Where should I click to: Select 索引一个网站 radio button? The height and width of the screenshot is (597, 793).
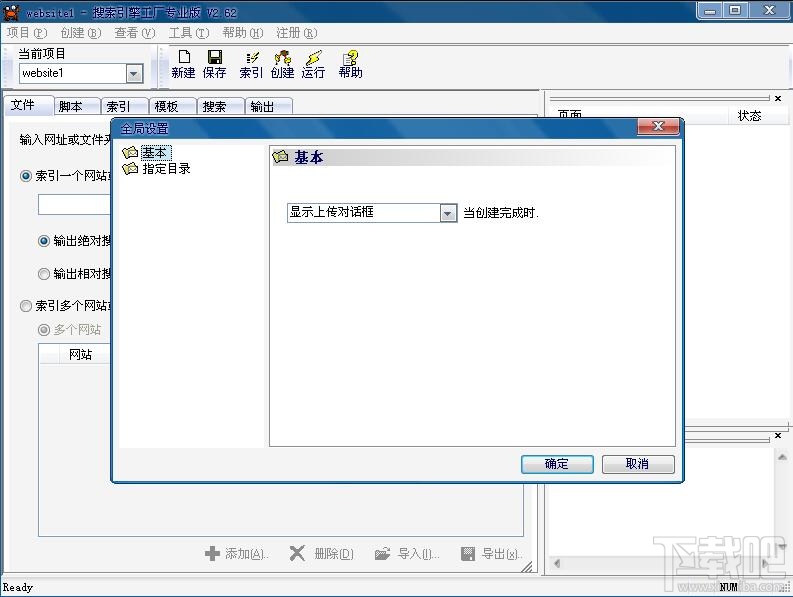pyautogui.click(x=26, y=176)
